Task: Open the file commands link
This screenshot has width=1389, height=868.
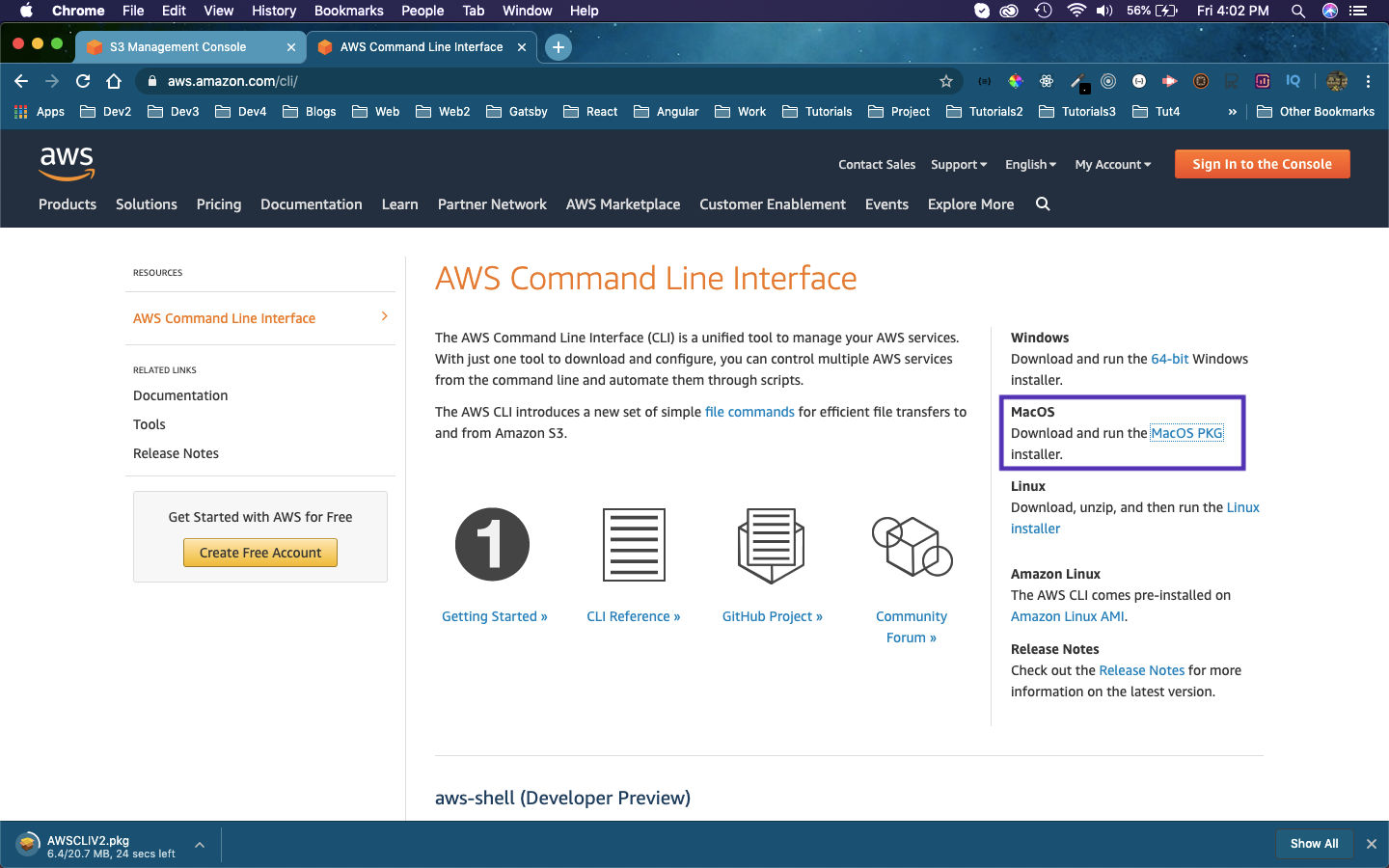Action: tap(749, 412)
